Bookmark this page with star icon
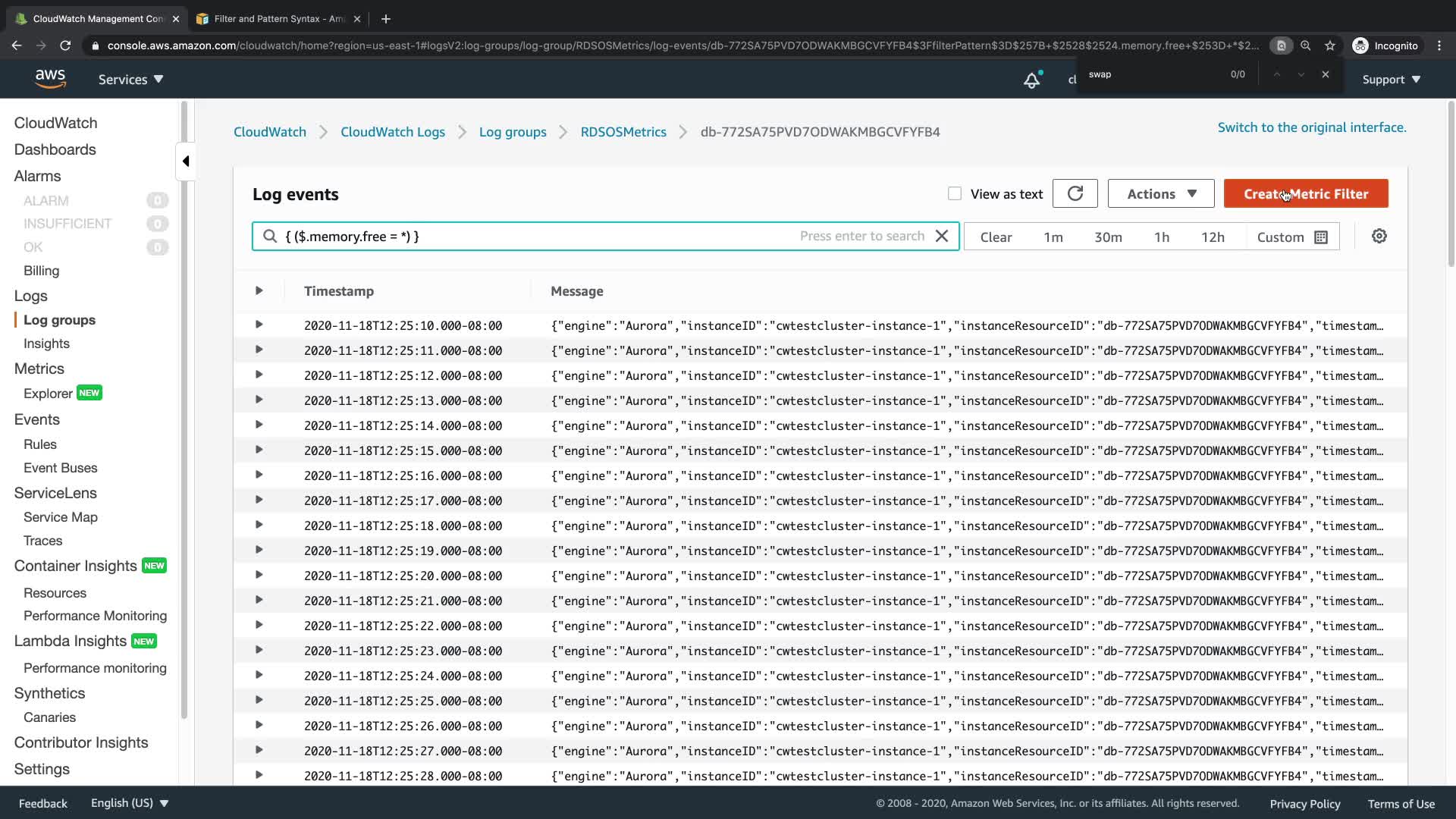The height and width of the screenshot is (819, 1456). [x=1330, y=45]
